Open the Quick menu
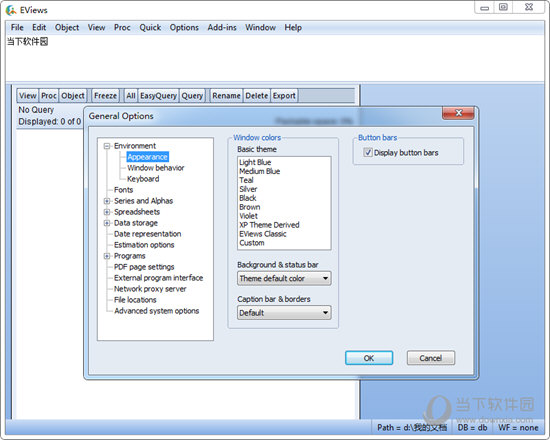This screenshot has height=440, width=550. click(150, 27)
